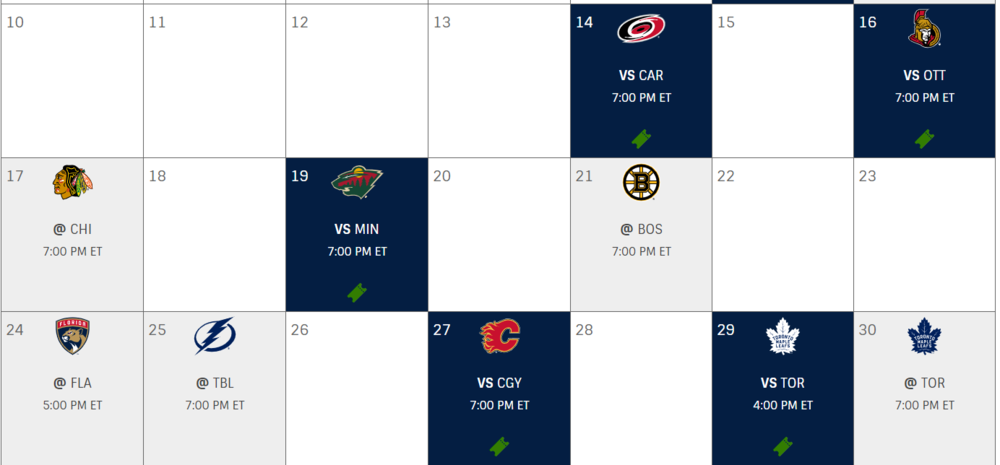The width and height of the screenshot is (1000, 465).
Task: Buy tickets for the MIN game
Action: (x=357, y=293)
